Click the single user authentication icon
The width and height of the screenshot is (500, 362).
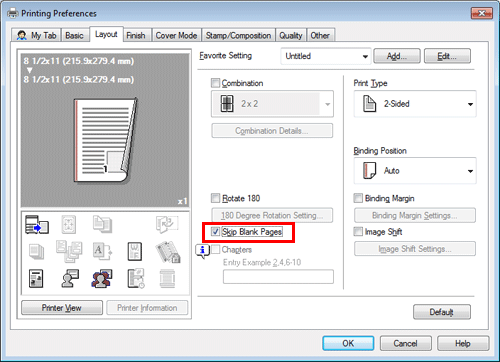tap(70, 279)
